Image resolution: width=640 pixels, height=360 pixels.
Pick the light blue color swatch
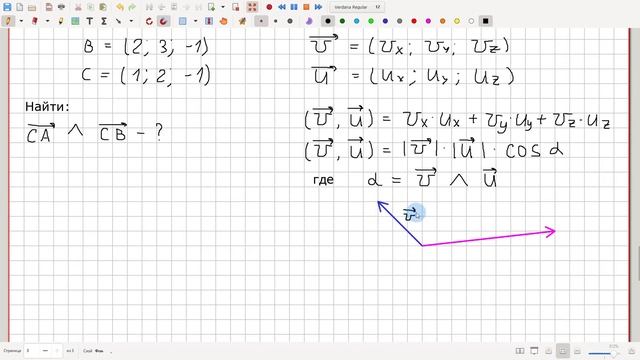356,21
